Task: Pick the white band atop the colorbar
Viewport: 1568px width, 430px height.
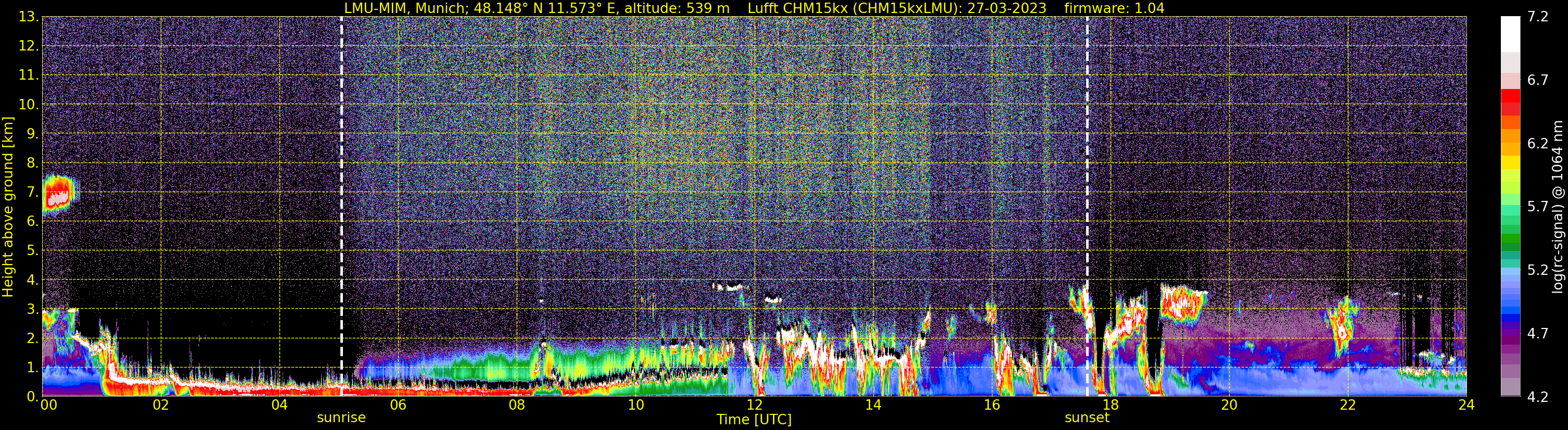Action: click(1511, 34)
